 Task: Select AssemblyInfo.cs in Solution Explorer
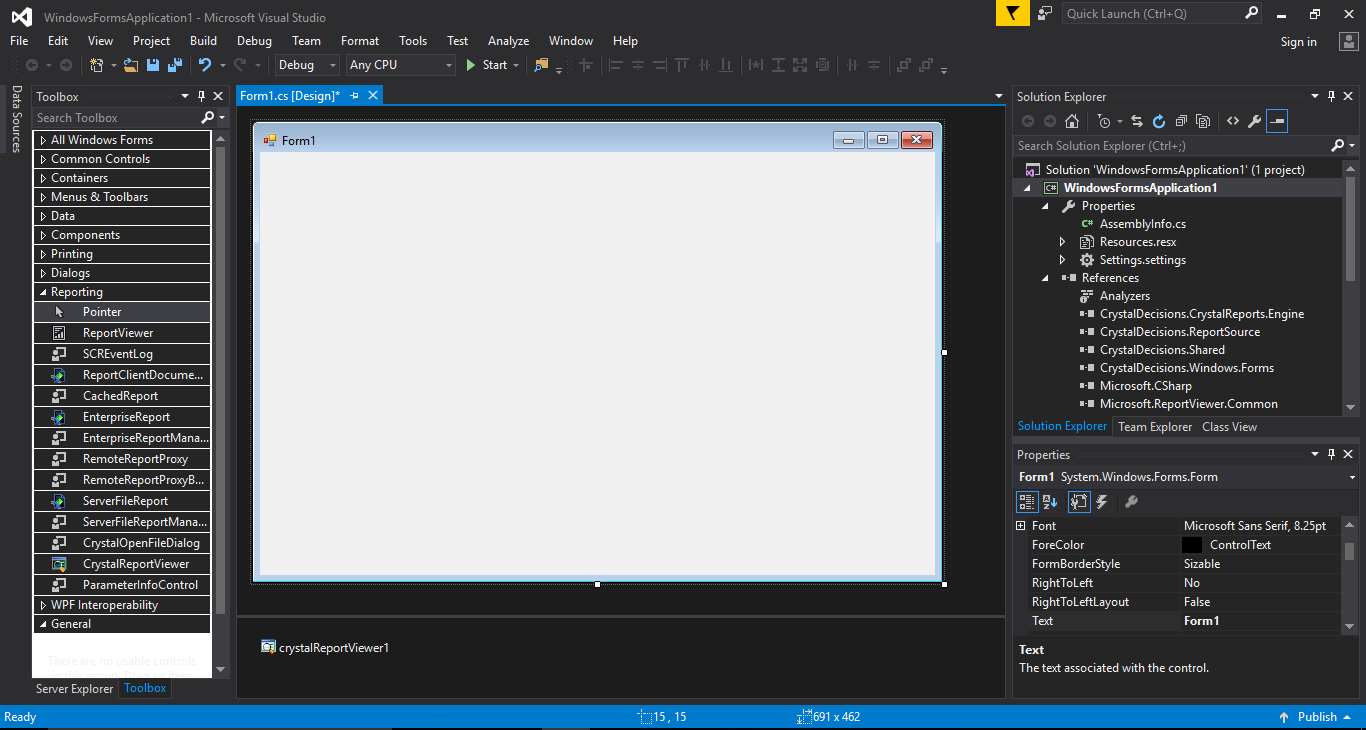[1142, 224]
